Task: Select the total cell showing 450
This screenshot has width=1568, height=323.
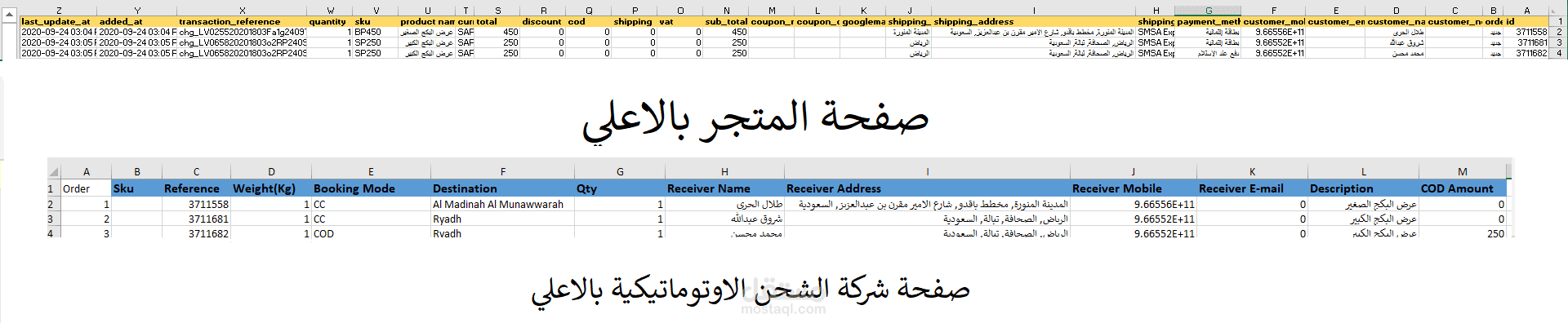Action: tap(497, 32)
